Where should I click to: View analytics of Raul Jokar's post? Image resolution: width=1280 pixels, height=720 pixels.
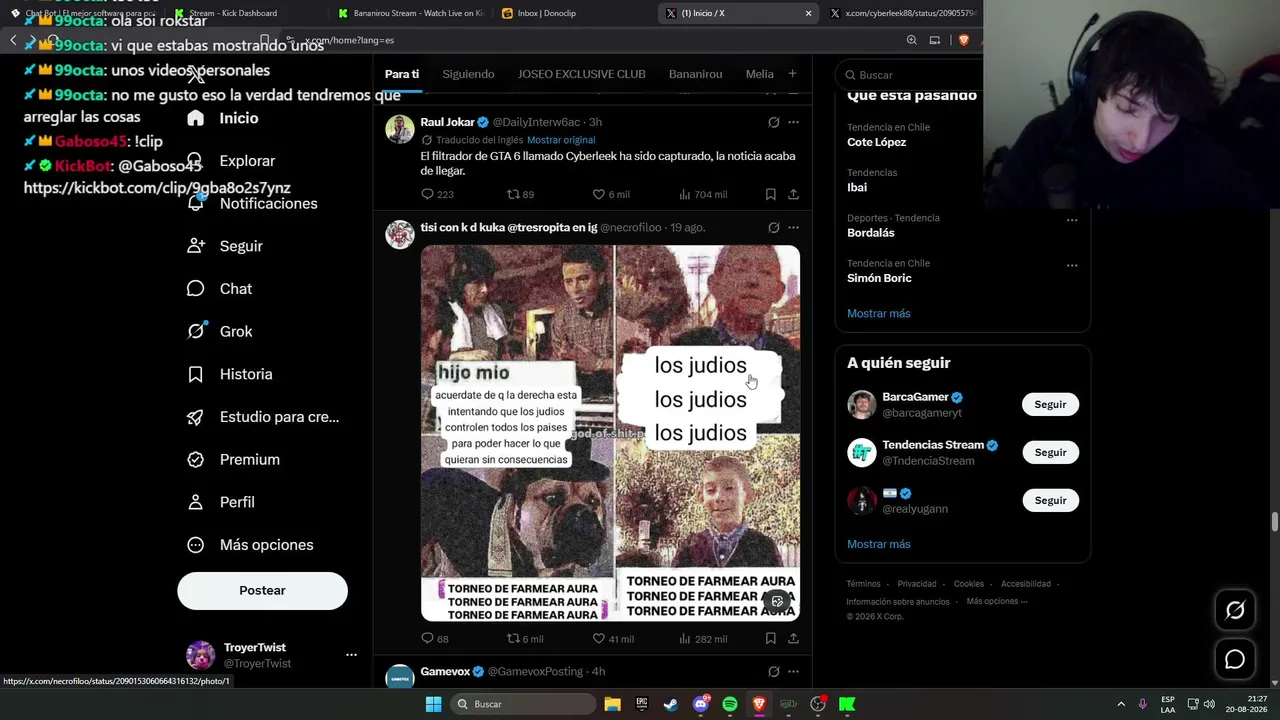pyautogui.click(x=685, y=194)
